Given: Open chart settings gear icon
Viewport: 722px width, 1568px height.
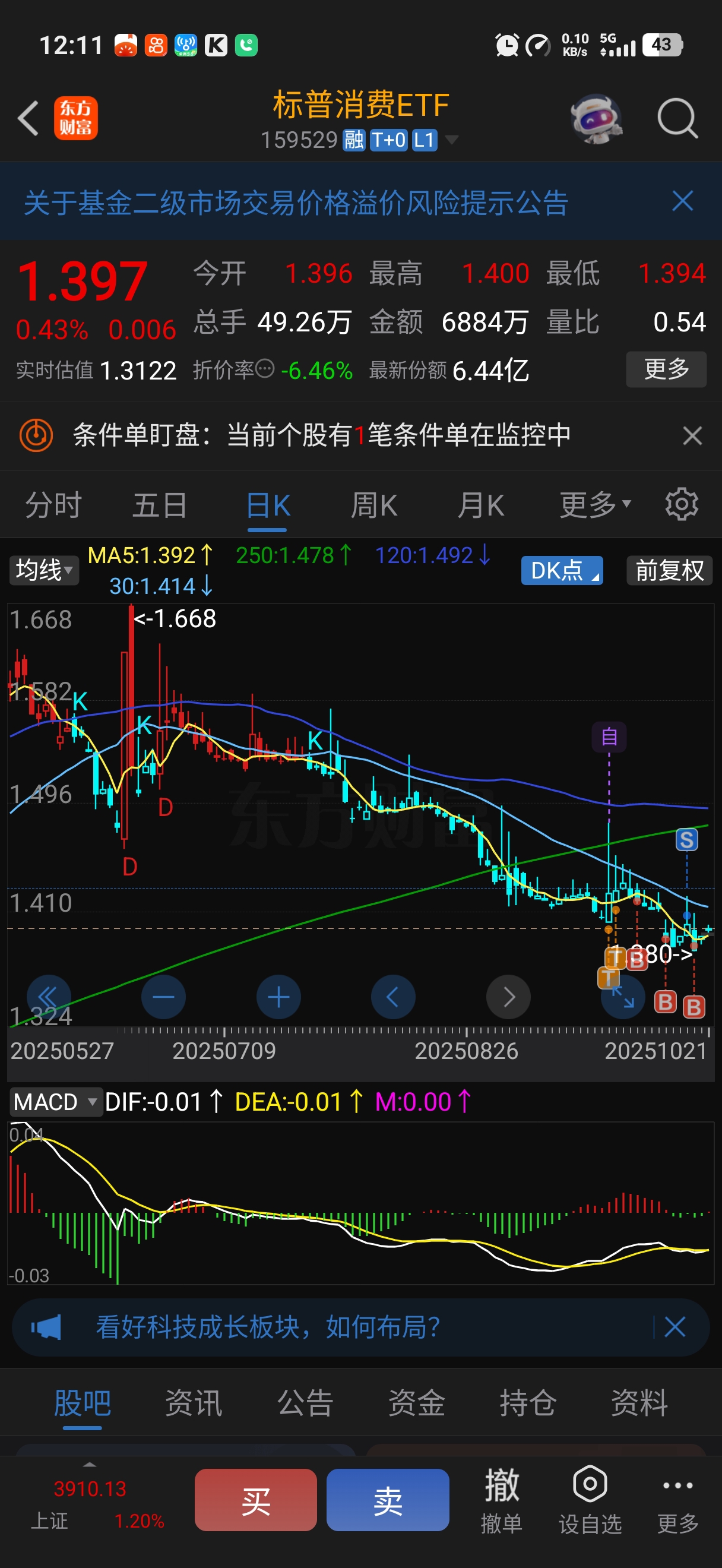Looking at the screenshot, I should [681, 504].
